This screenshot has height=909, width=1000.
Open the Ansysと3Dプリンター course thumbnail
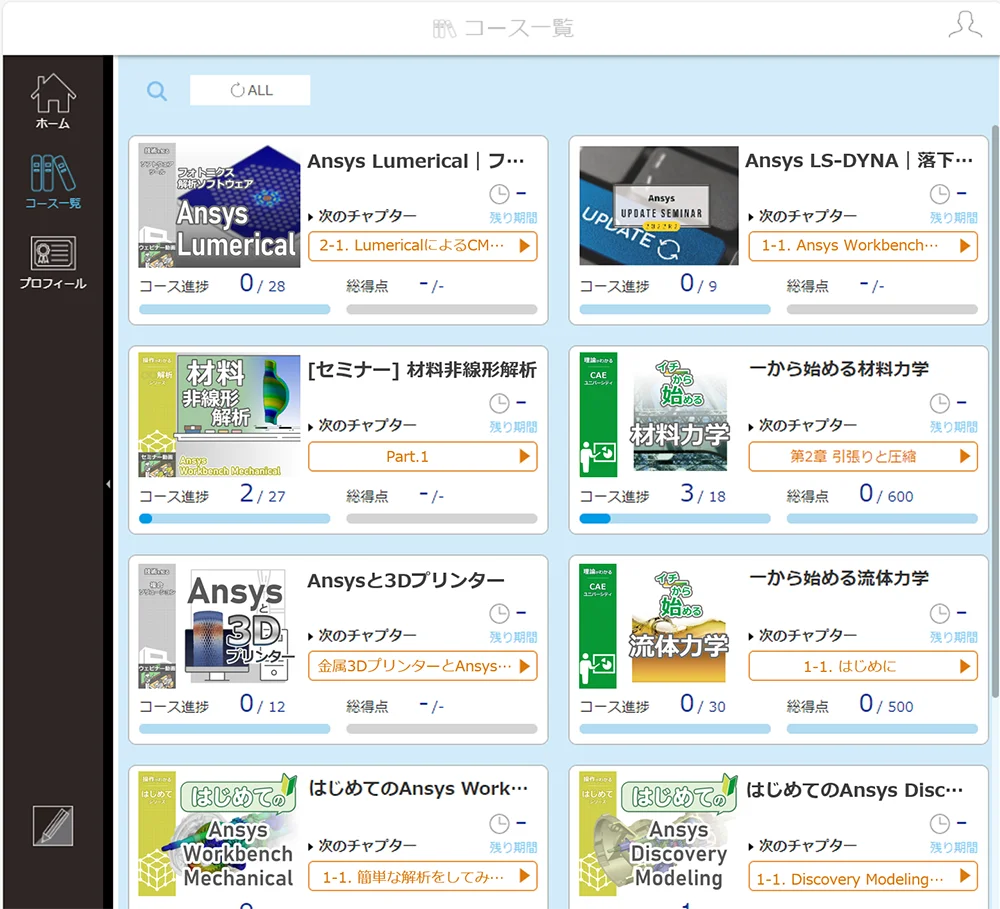coord(217,626)
